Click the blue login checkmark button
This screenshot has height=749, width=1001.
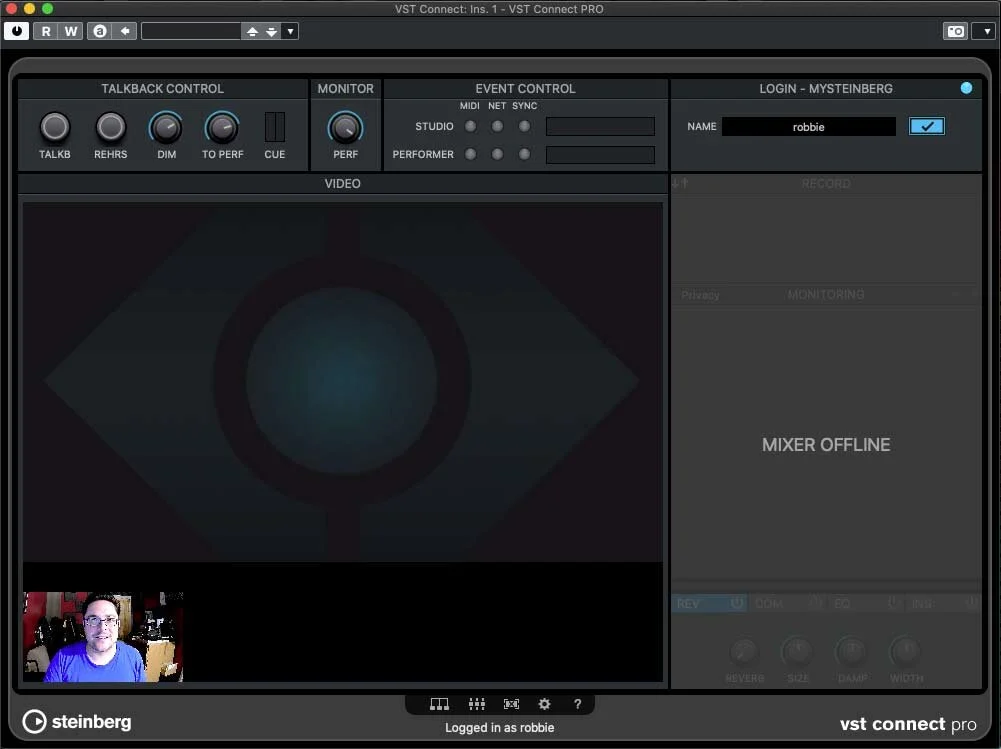(x=926, y=126)
